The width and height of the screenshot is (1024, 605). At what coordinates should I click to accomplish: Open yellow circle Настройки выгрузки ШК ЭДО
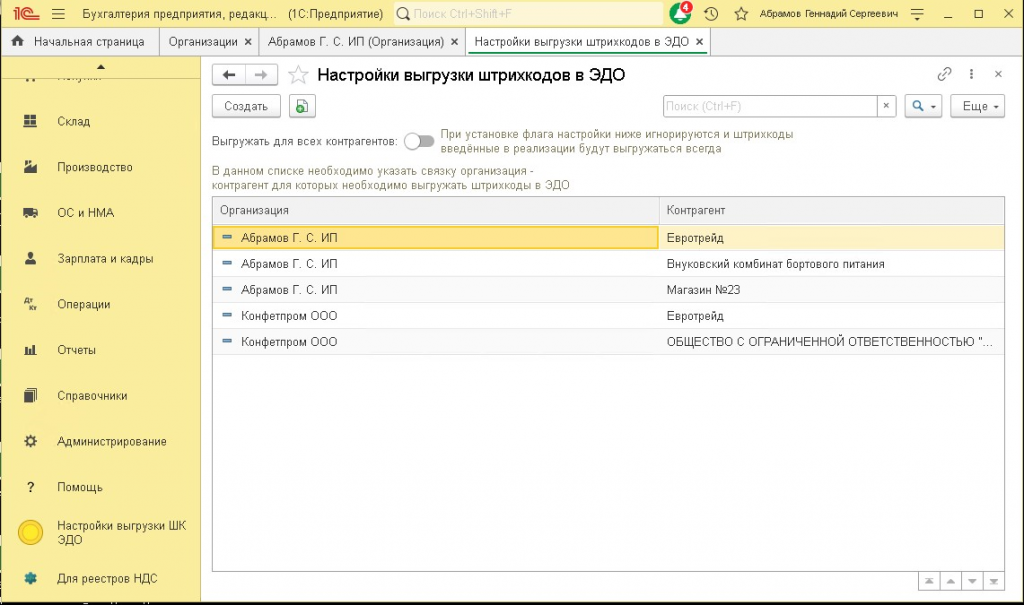click(x=30, y=532)
